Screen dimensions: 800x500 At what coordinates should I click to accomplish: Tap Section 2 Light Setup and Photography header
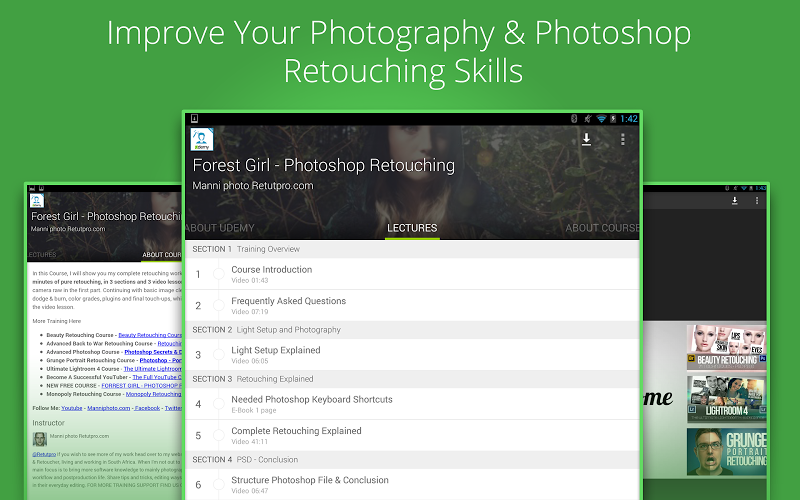412,330
